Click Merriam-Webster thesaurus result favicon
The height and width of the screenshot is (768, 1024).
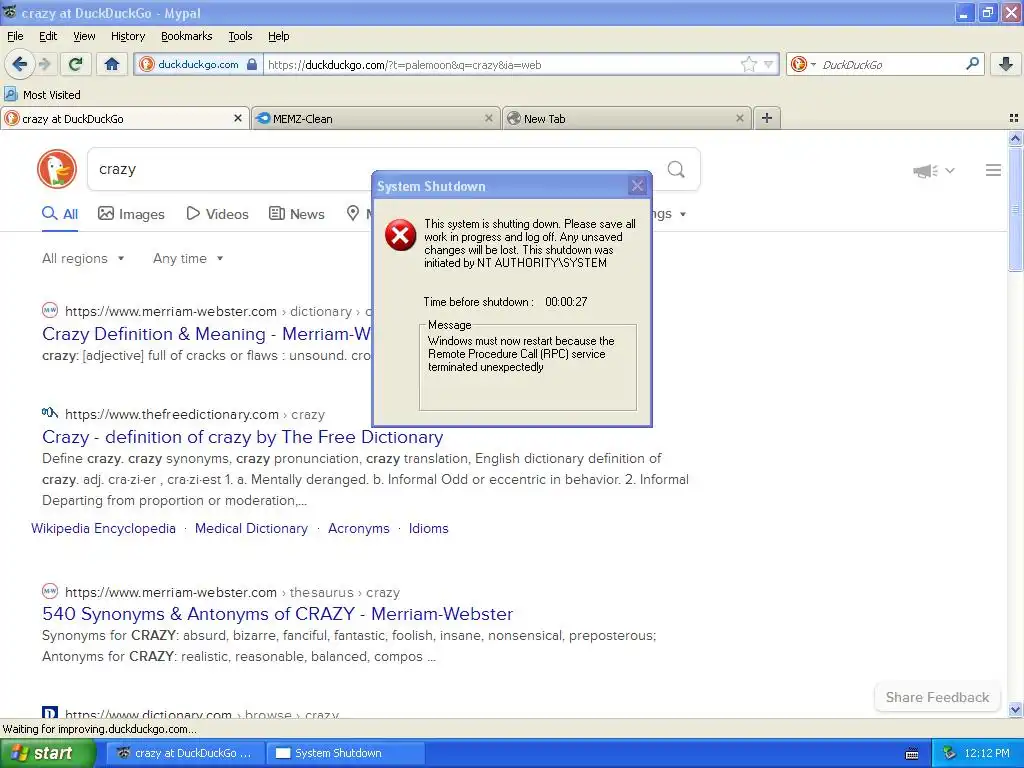pos(50,591)
